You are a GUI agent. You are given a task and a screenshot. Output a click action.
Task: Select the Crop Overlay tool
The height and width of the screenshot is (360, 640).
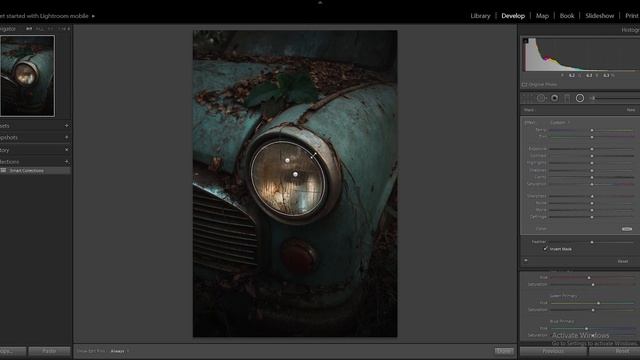527,98
